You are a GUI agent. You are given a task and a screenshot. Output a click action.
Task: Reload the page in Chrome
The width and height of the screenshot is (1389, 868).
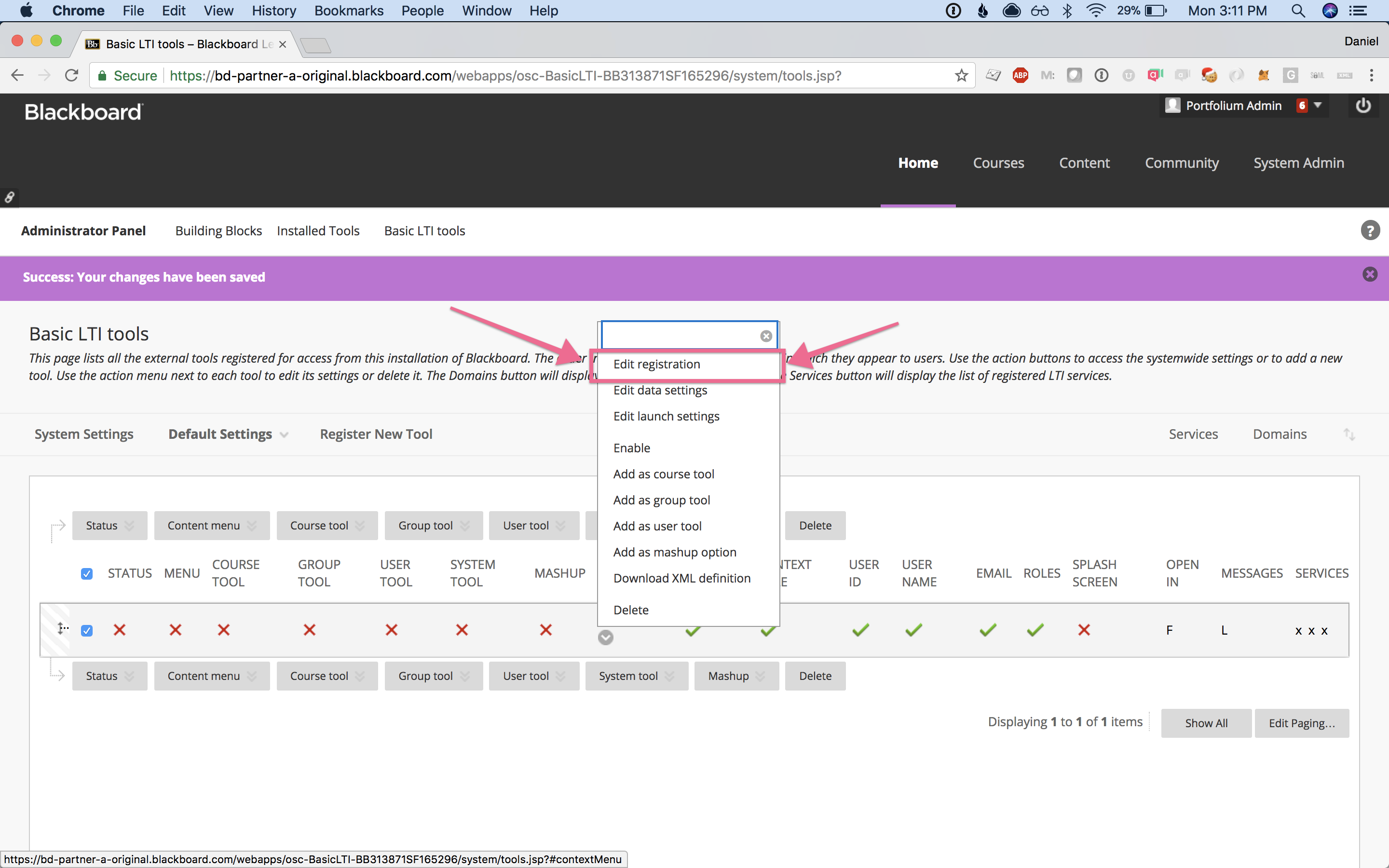71,75
